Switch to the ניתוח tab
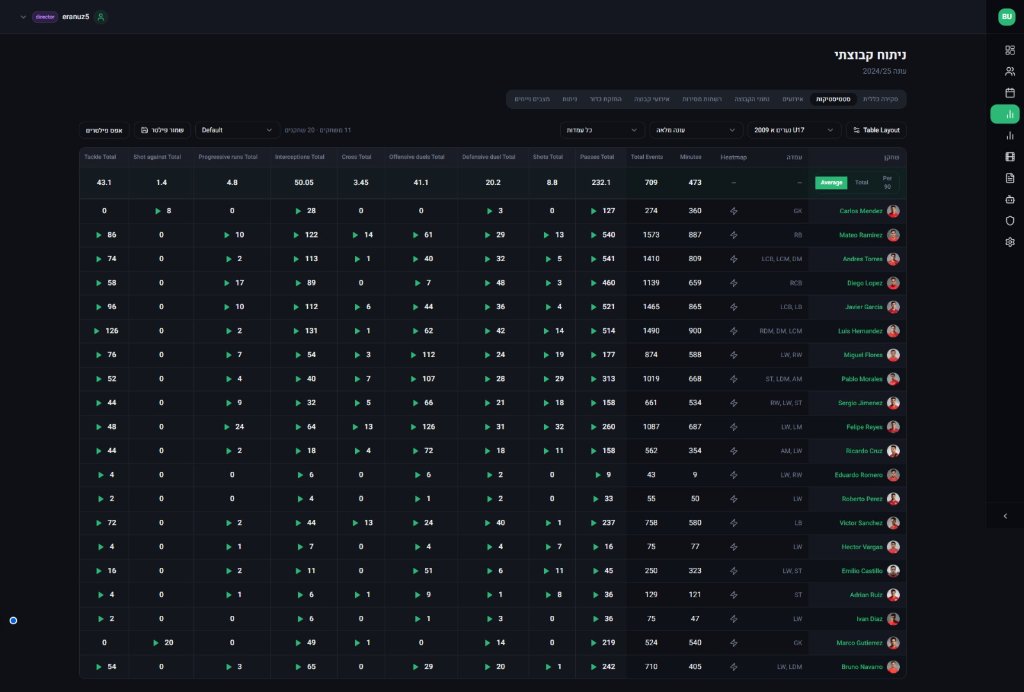The image size is (1024, 692). [x=569, y=99]
